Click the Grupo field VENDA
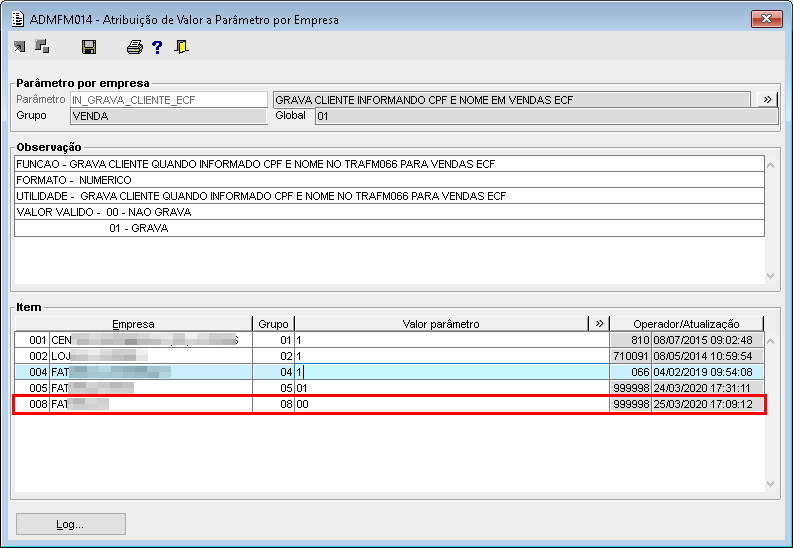This screenshot has width=793, height=548. pos(169,116)
